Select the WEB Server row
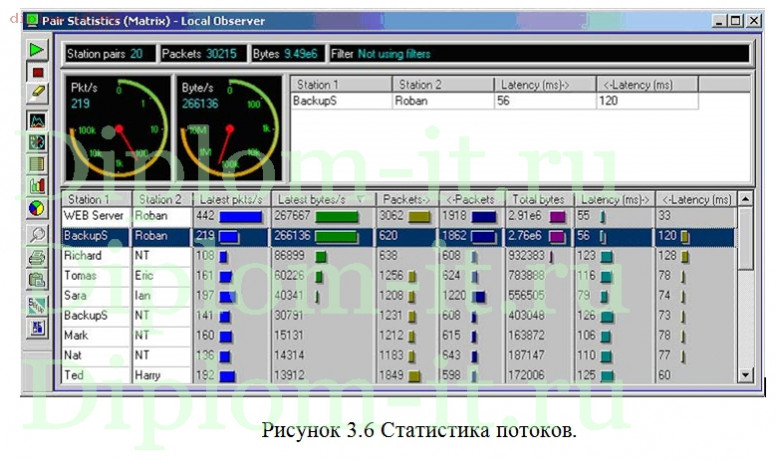This screenshot has width=776, height=460. tap(399, 216)
